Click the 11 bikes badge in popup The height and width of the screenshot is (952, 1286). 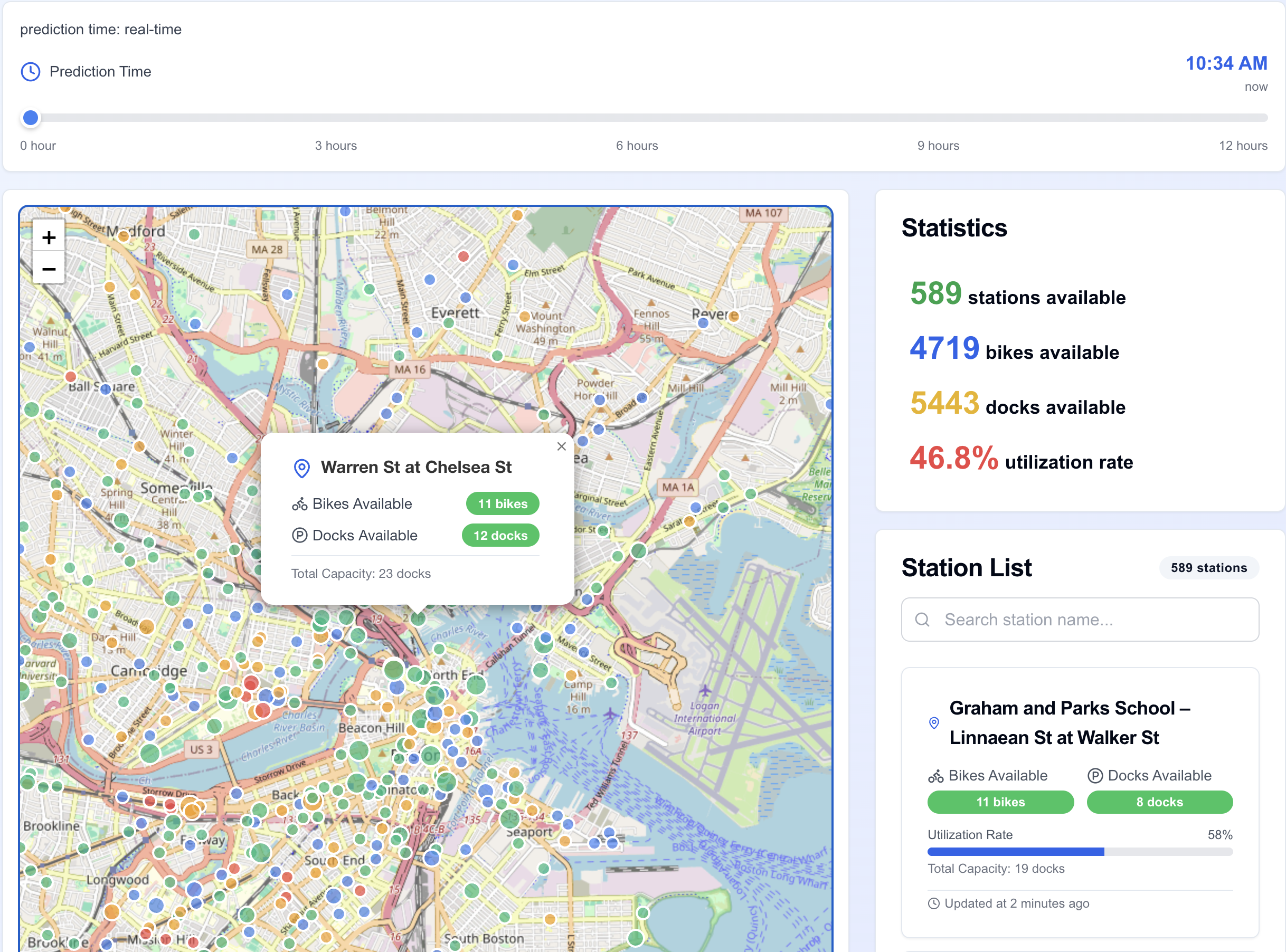point(502,503)
